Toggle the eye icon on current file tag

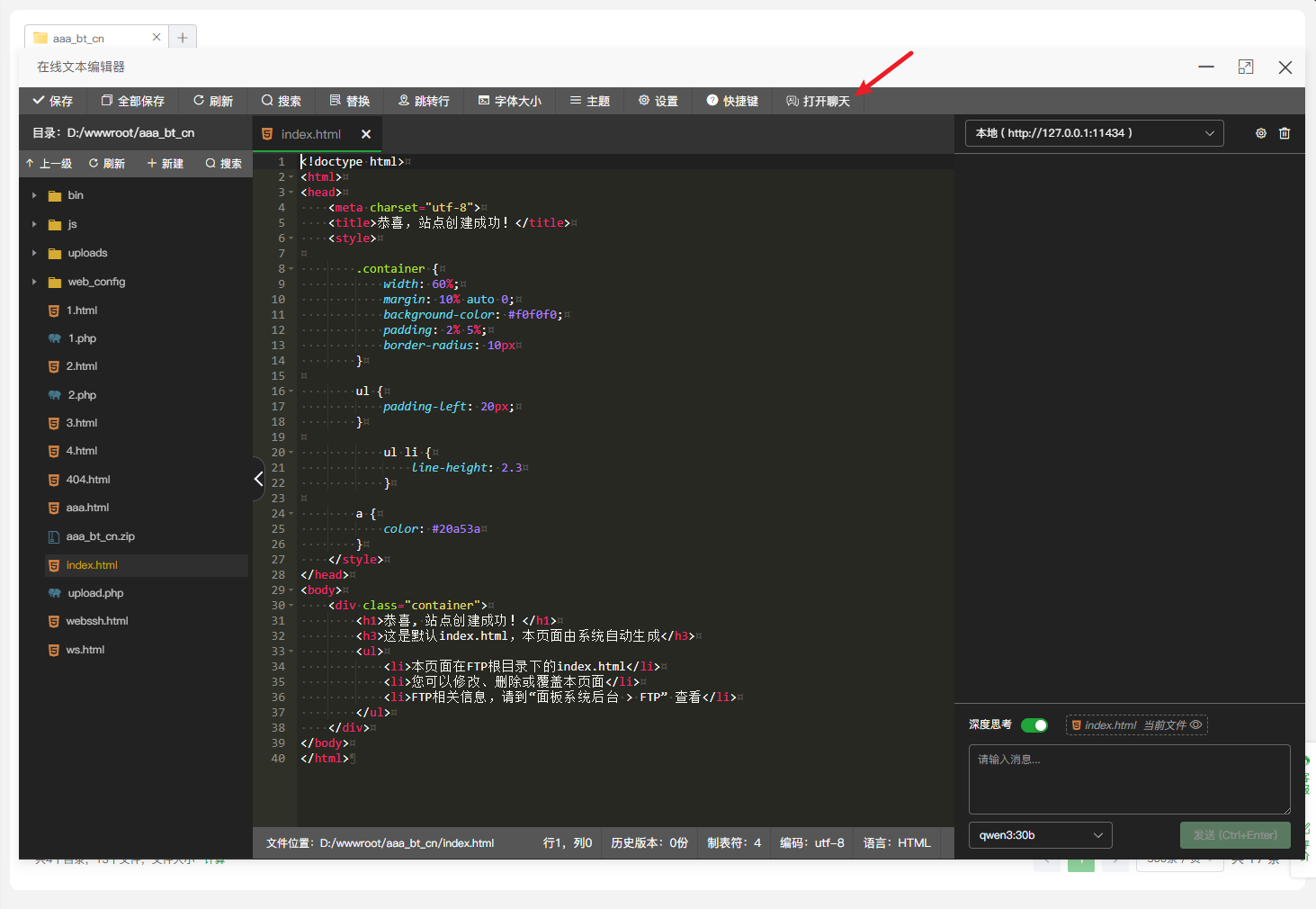point(1195,725)
